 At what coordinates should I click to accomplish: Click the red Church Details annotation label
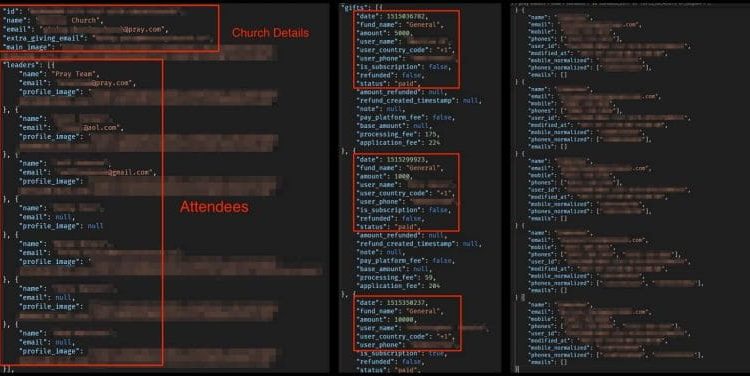pos(270,33)
